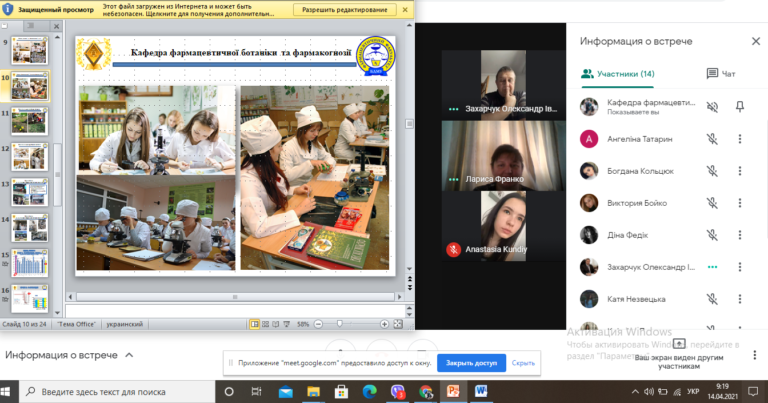Click horizontal scrollbar right arrow
Viewport: 768px width, 403px height.
(x=399, y=297)
